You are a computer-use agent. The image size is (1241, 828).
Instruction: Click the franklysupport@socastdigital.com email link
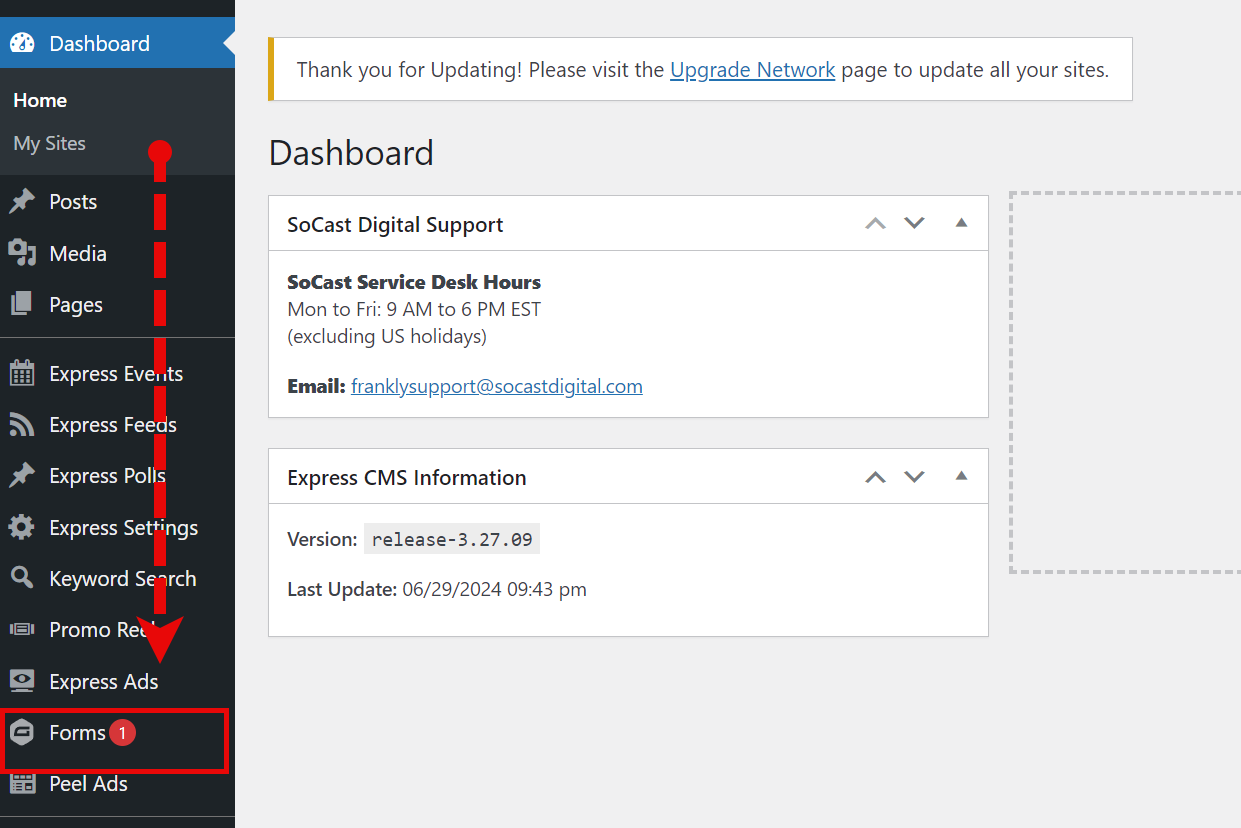pyautogui.click(x=497, y=386)
